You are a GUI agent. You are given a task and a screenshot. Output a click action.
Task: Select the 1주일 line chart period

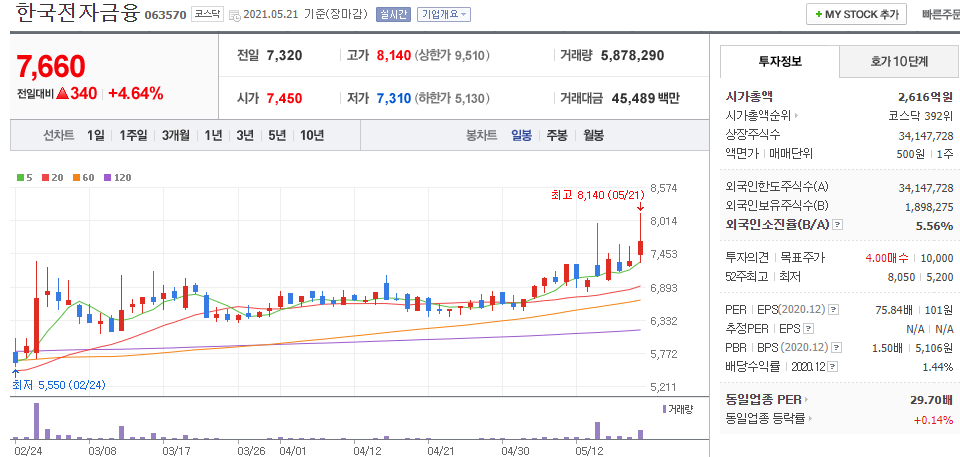click(133, 135)
